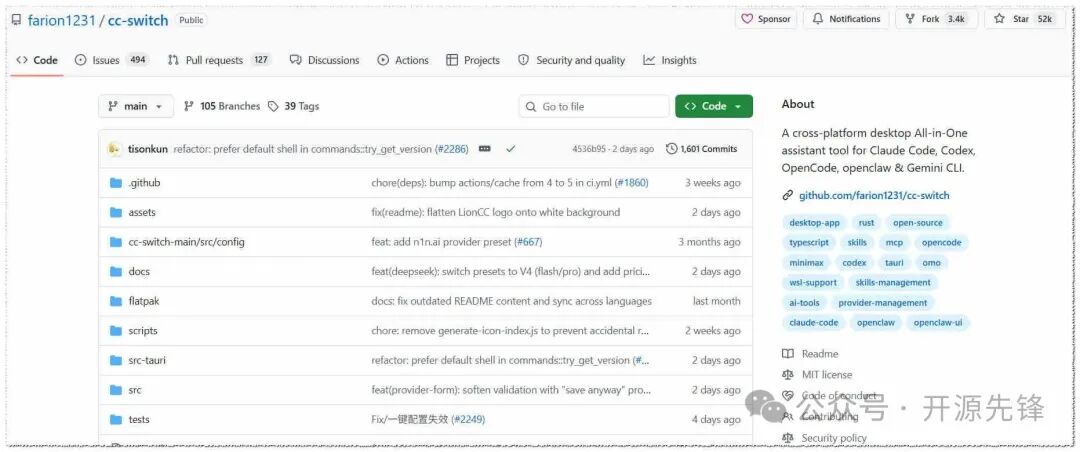The height and width of the screenshot is (452, 1080).
Task: Select the rust topic tag
Action: tap(866, 223)
